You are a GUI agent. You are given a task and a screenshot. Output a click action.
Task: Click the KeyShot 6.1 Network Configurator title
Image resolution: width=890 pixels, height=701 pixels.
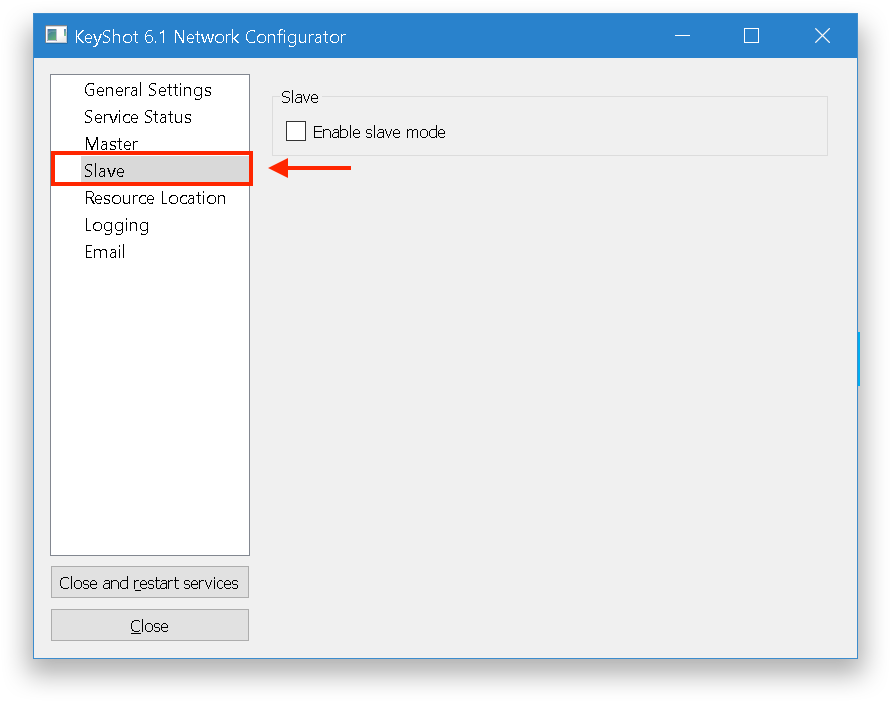tap(210, 37)
